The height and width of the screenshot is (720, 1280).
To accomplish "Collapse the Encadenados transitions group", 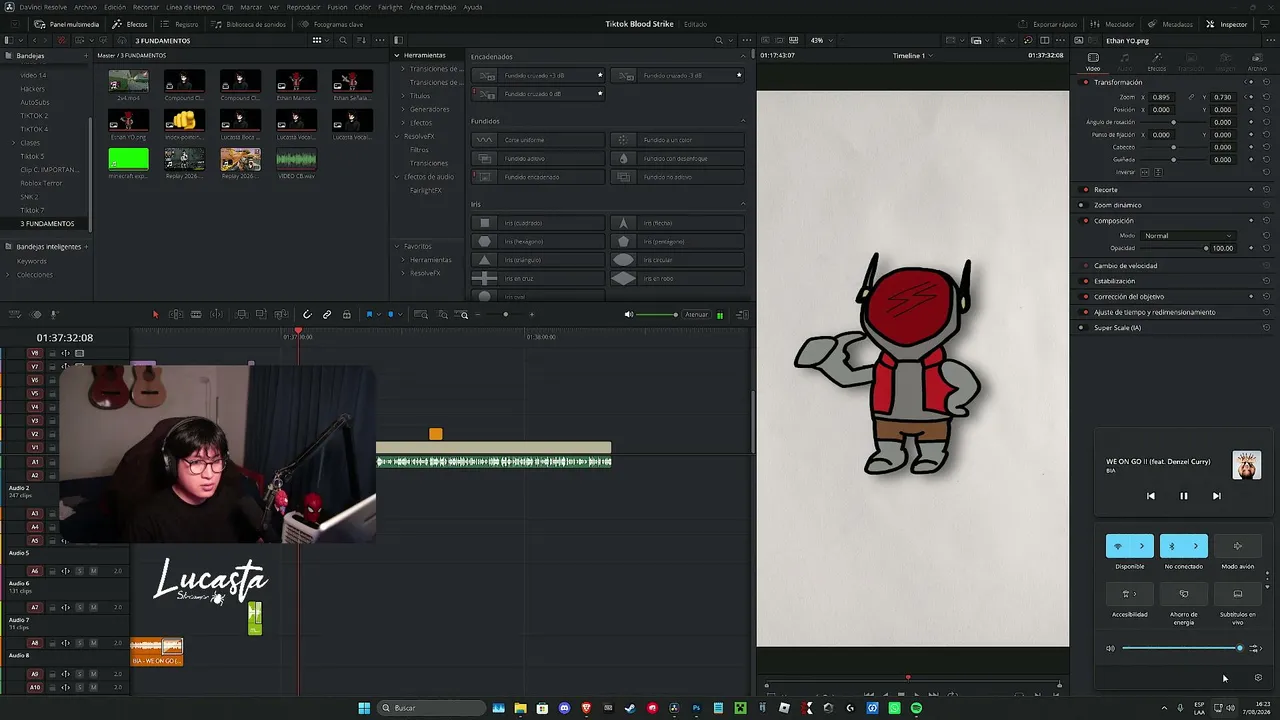I will [x=742, y=56].
